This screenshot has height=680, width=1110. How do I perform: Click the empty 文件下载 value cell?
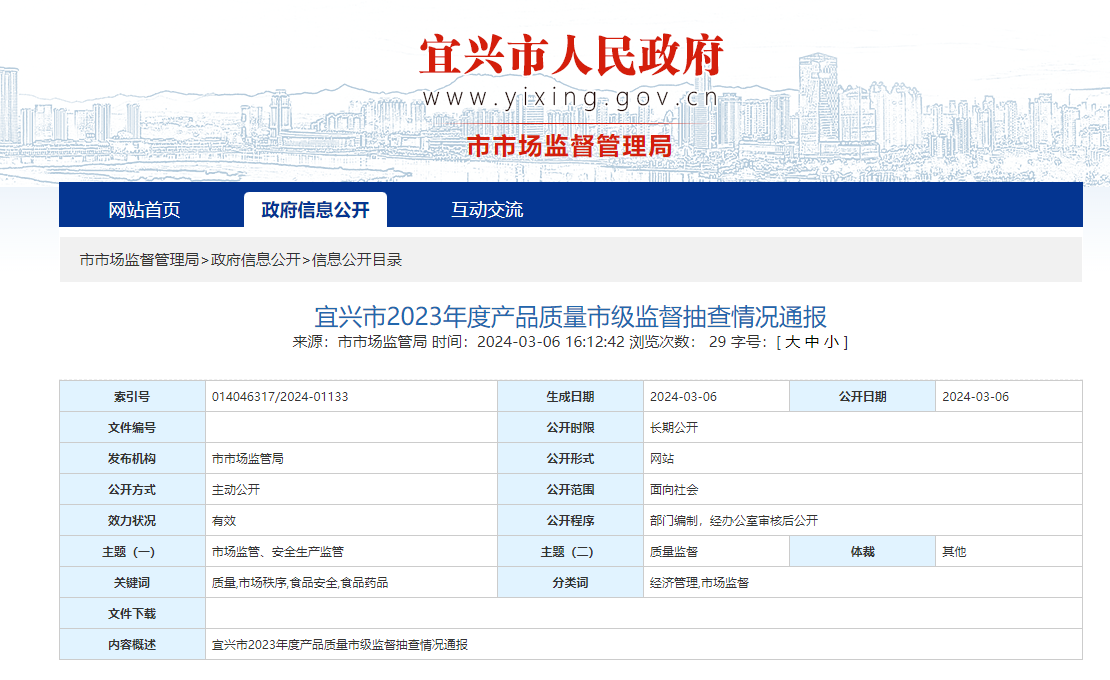click(643, 614)
